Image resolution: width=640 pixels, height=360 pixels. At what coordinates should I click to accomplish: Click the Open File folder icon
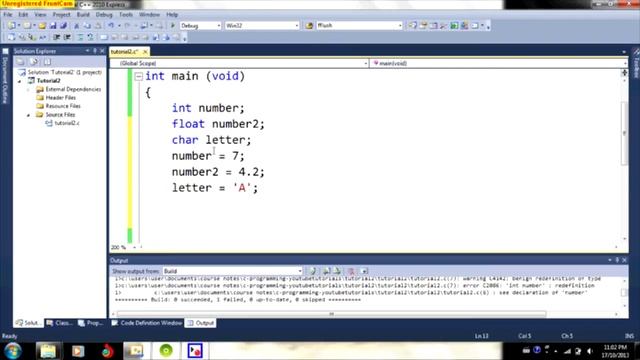click(42, 26)
